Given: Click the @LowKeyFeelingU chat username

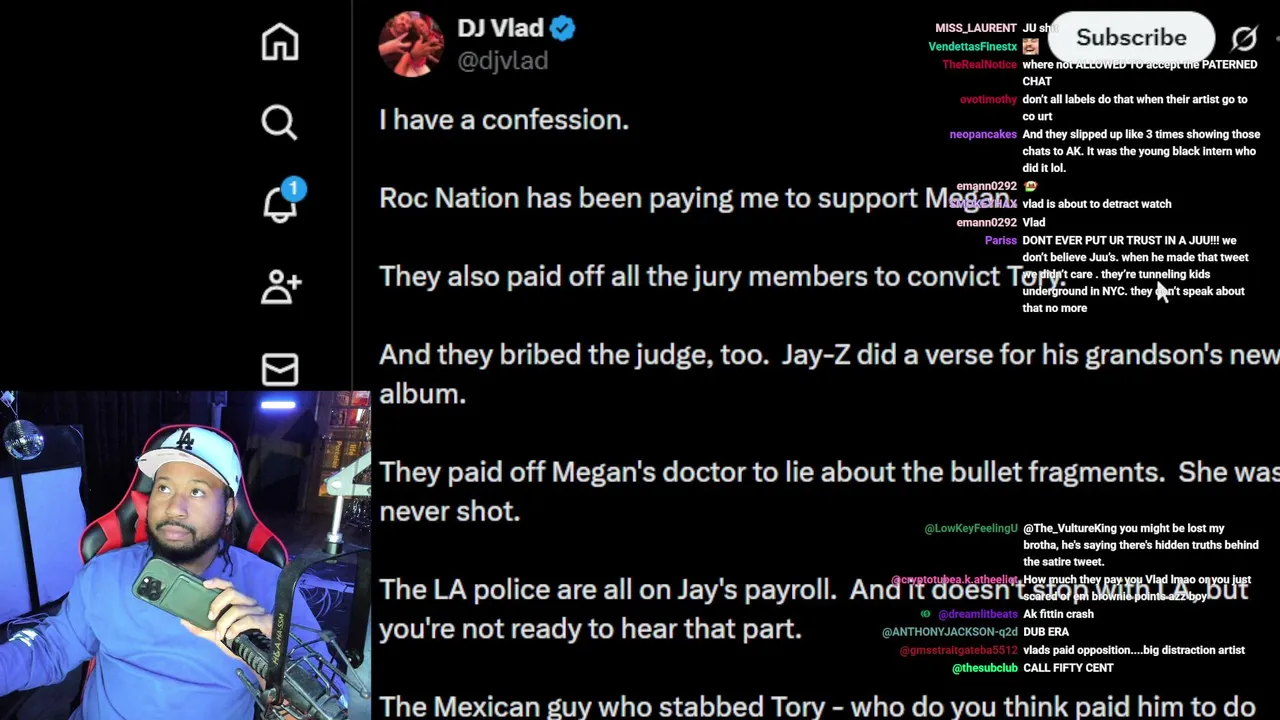Looking at the screenshot, I should [x=970, y=528].
